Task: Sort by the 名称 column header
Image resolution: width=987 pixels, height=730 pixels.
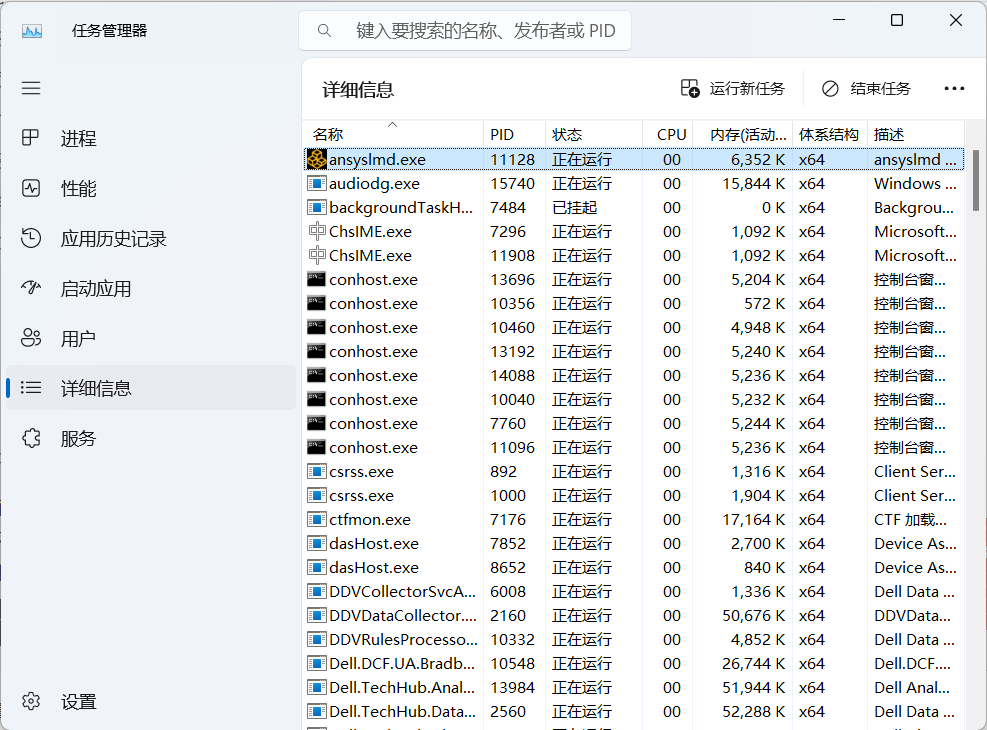Action: 328,135
